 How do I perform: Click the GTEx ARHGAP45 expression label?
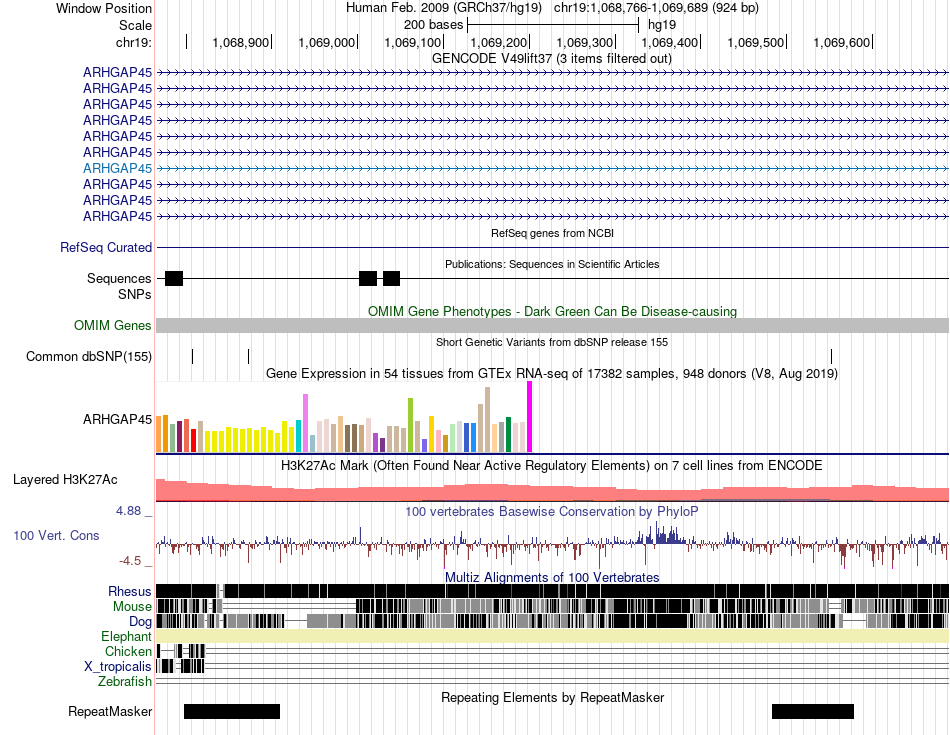[118, 419]
